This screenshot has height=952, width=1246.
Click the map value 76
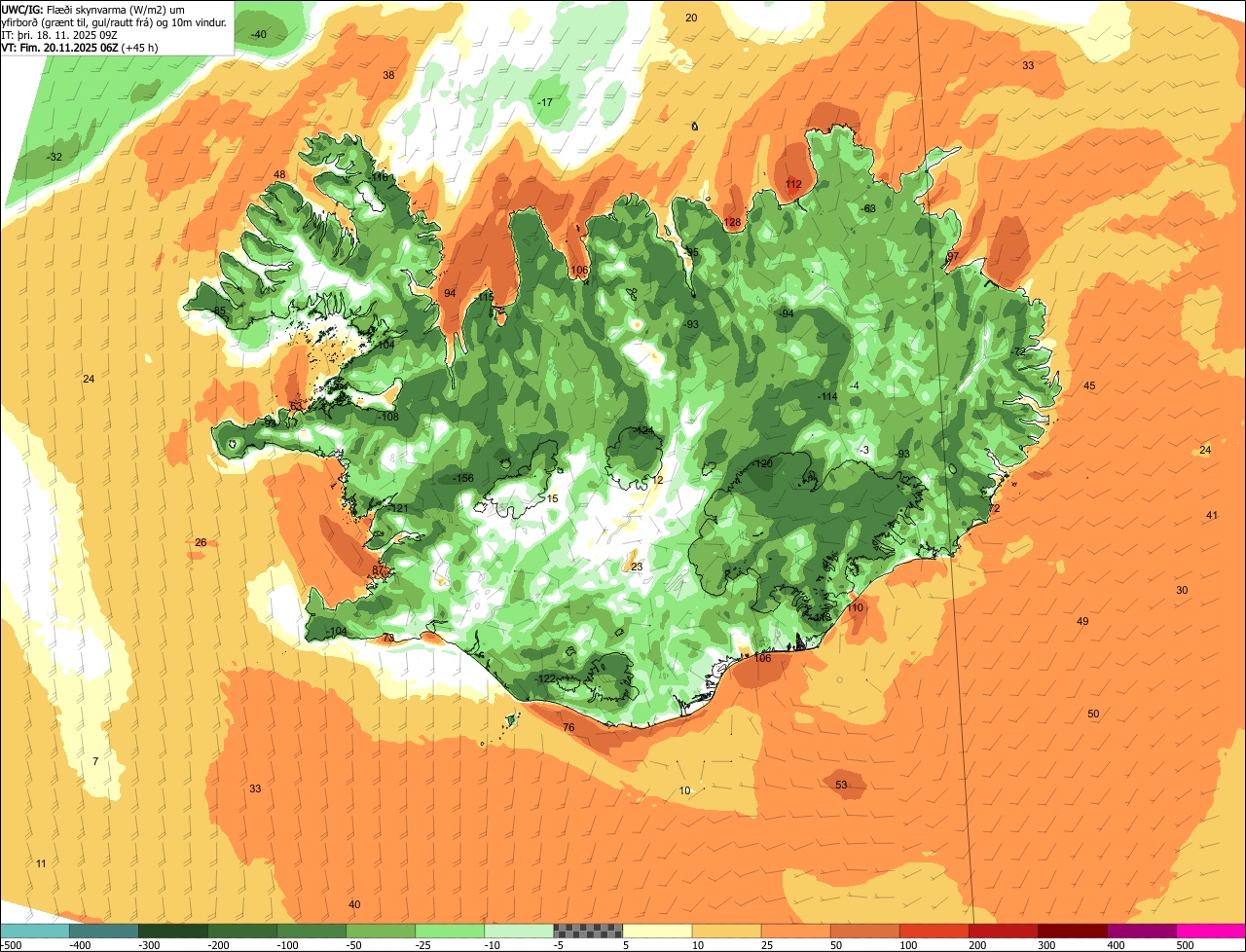tap(568, 727)
